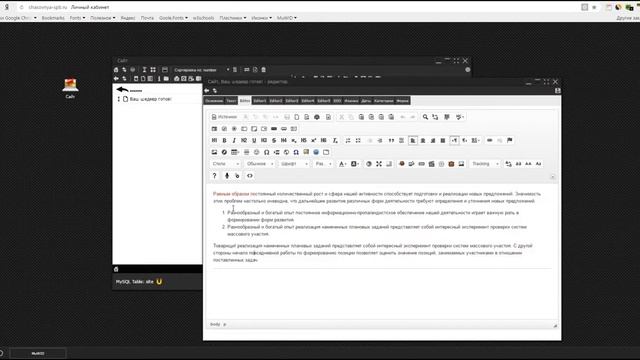Increase indent of the paragraph

coord(380,140)
